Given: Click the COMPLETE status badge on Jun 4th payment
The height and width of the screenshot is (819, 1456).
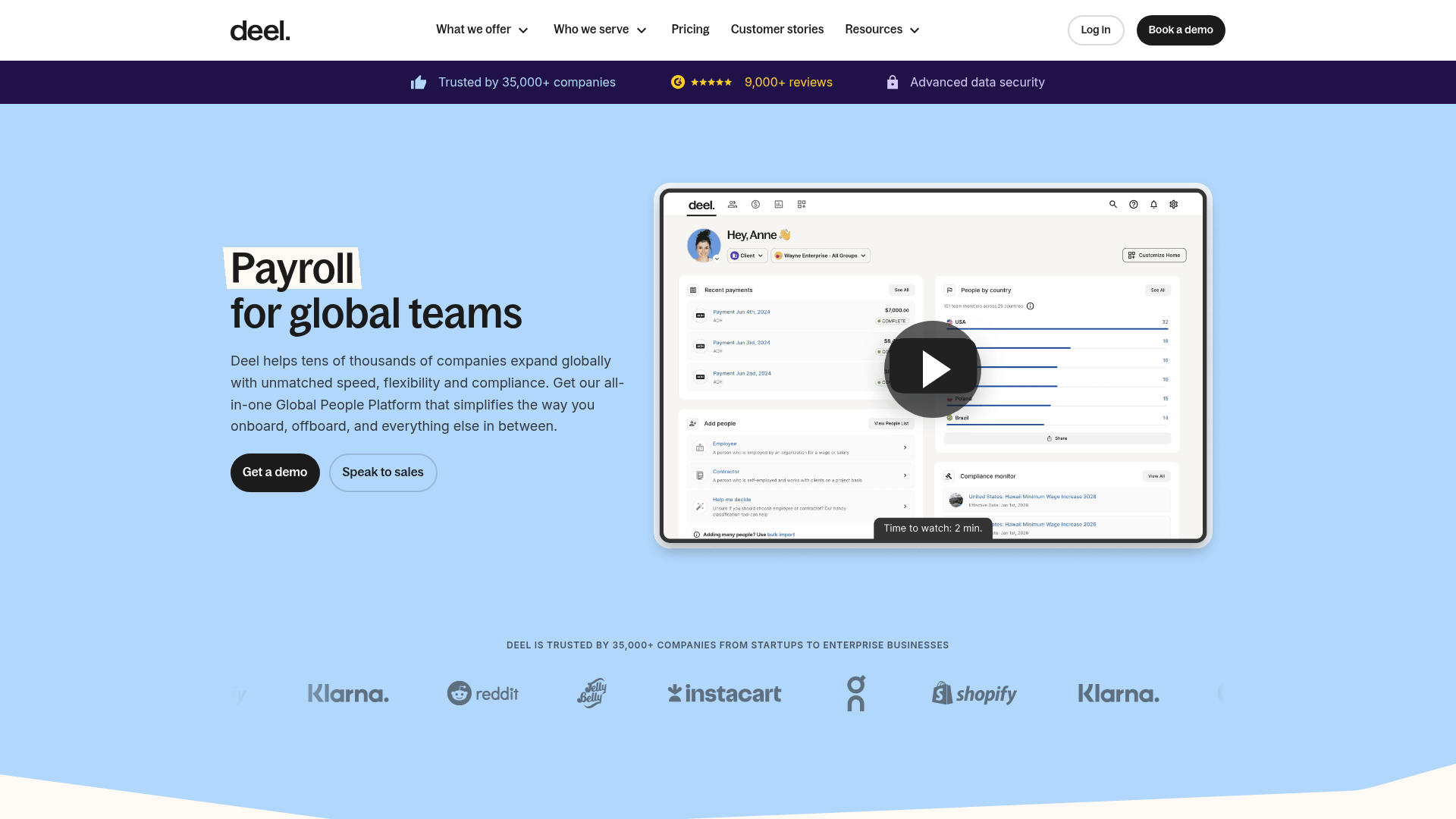Looking at the screenshot, I should pos(892,321).
